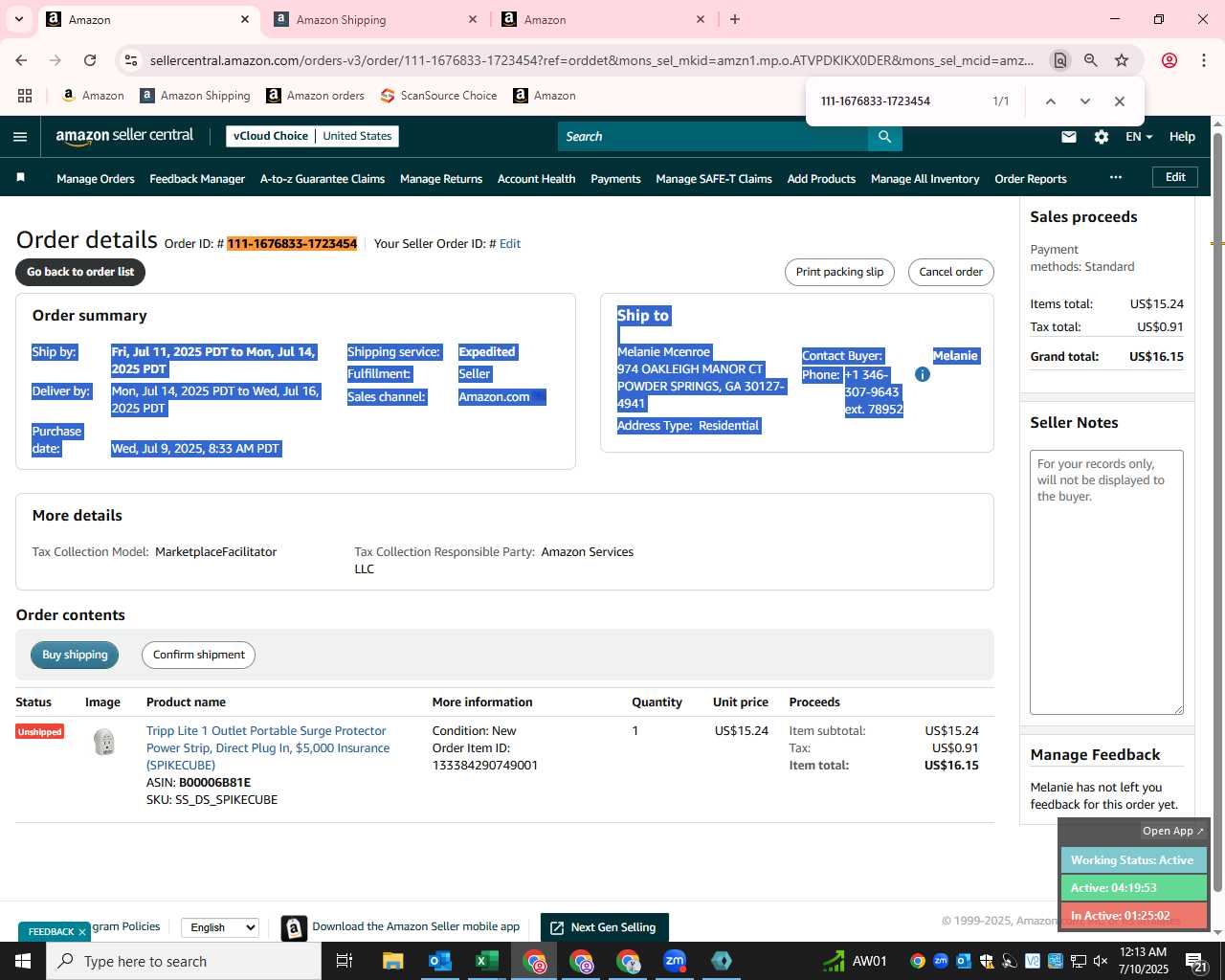Open the Tripp Lite surge protector product link

click(x=268, y=747)
